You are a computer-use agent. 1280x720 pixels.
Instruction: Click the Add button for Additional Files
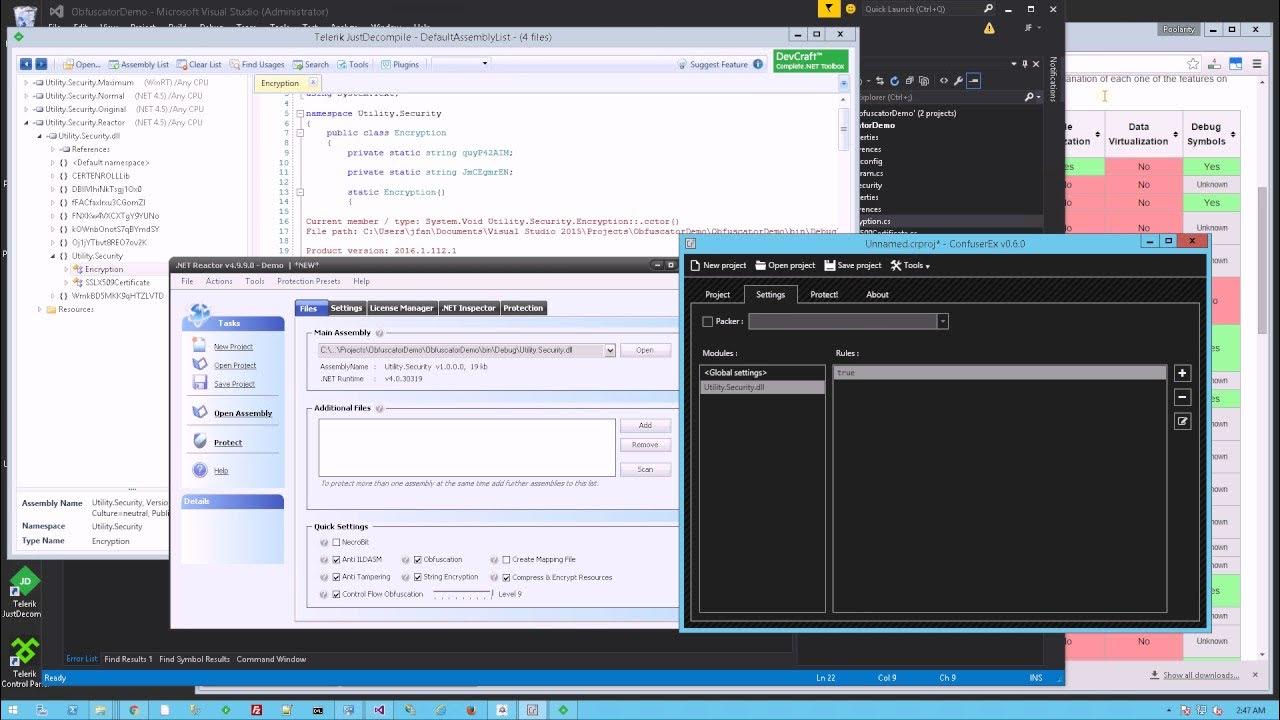click(x=645, y=425)
